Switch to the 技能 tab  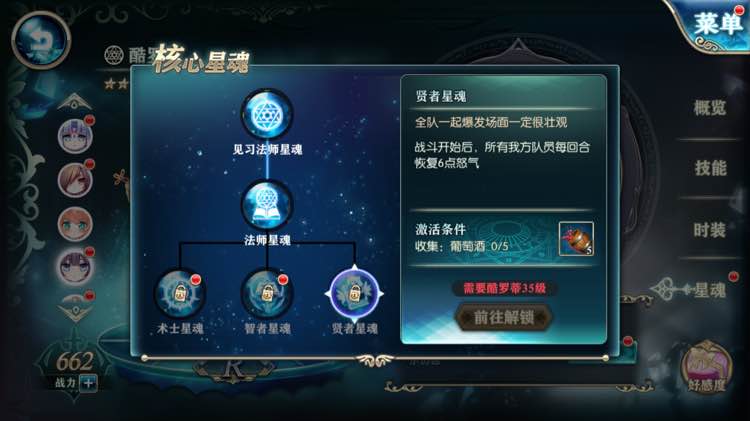point(710,168)
